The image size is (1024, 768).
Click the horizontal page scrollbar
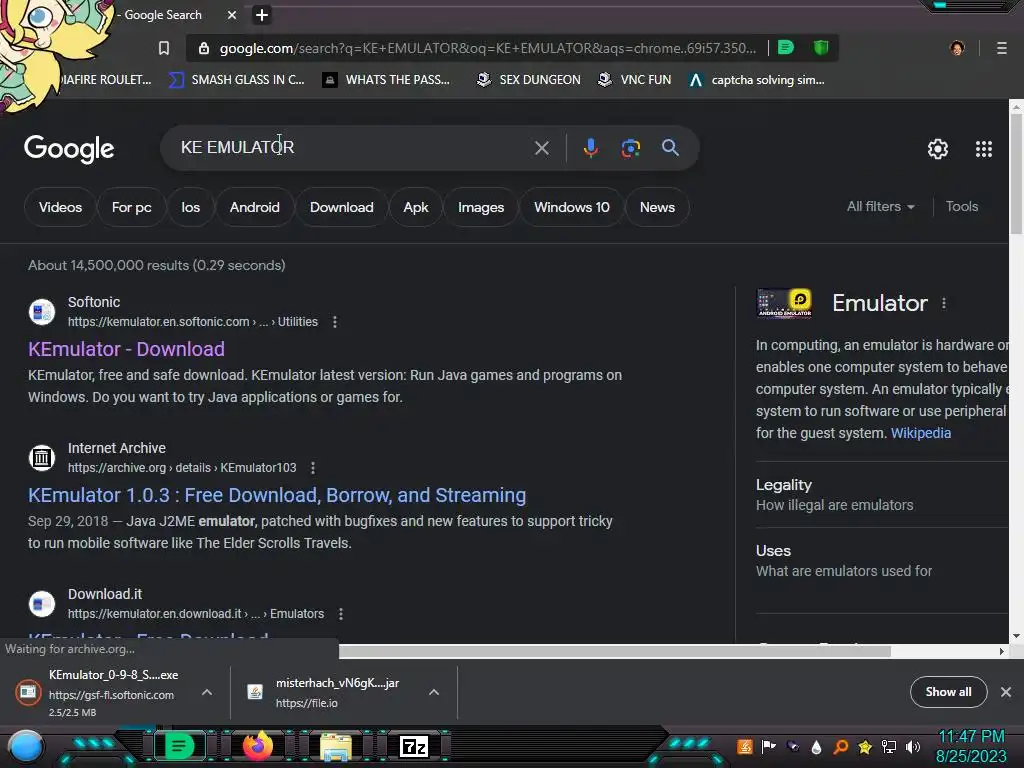tap(615, 651)
